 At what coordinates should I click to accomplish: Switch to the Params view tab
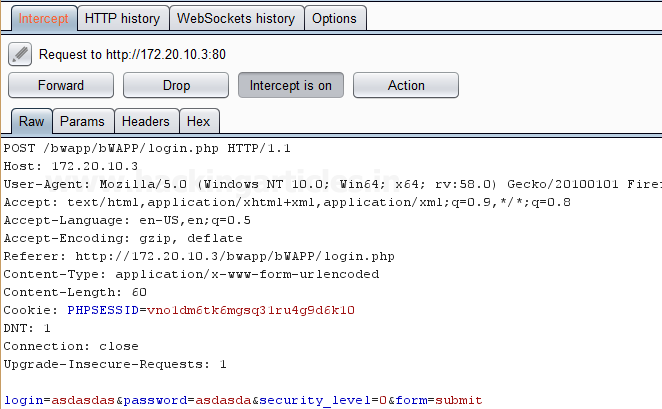tap(82, 121)
